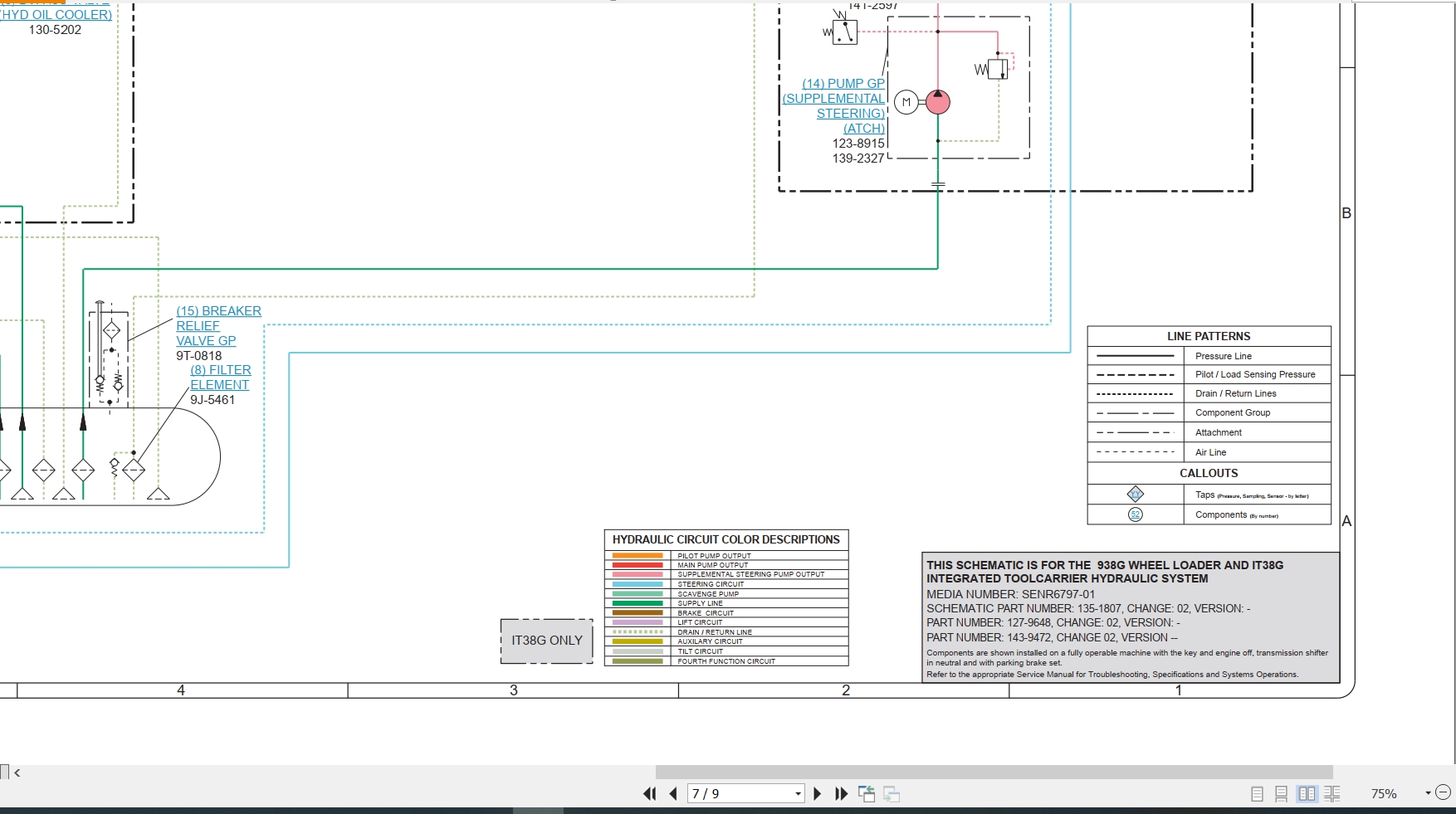The image size is (1456, 814).
Task: Enable continuous page scrolling layout
Action: [x=1281, y=794]
